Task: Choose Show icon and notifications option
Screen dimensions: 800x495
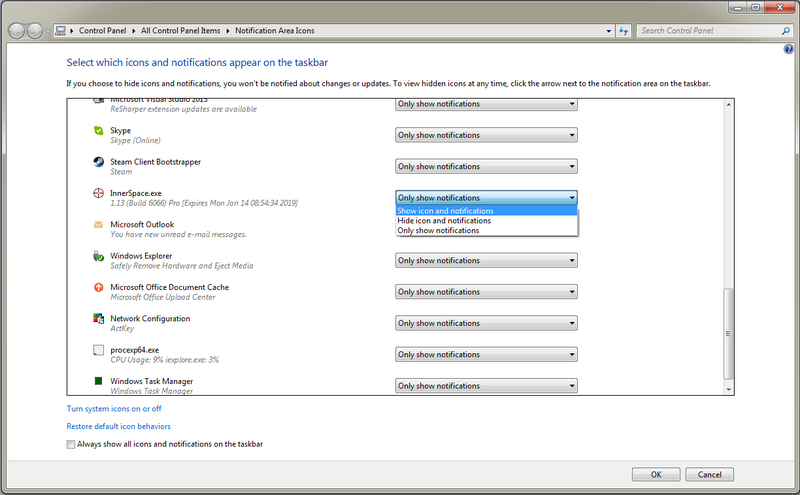Action: click(x=486, y=211)
